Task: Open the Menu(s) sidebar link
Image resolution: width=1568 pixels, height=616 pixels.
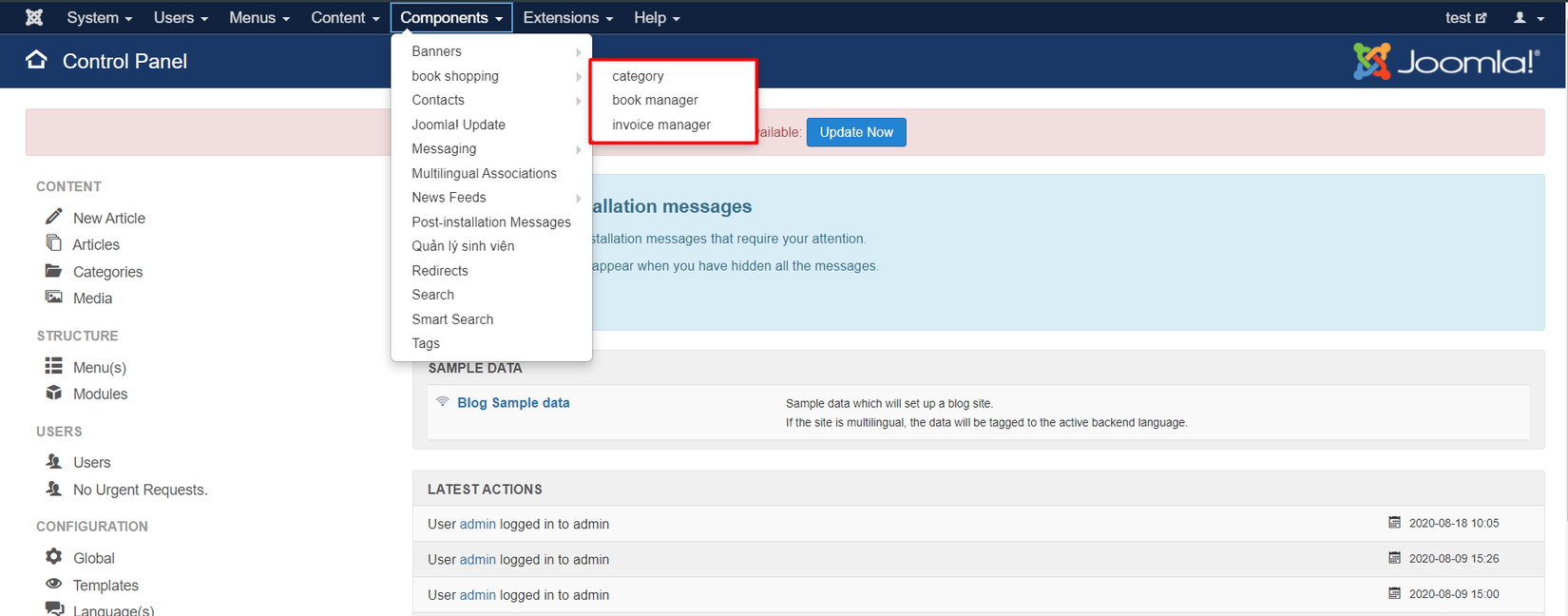Action: [100, 367]
